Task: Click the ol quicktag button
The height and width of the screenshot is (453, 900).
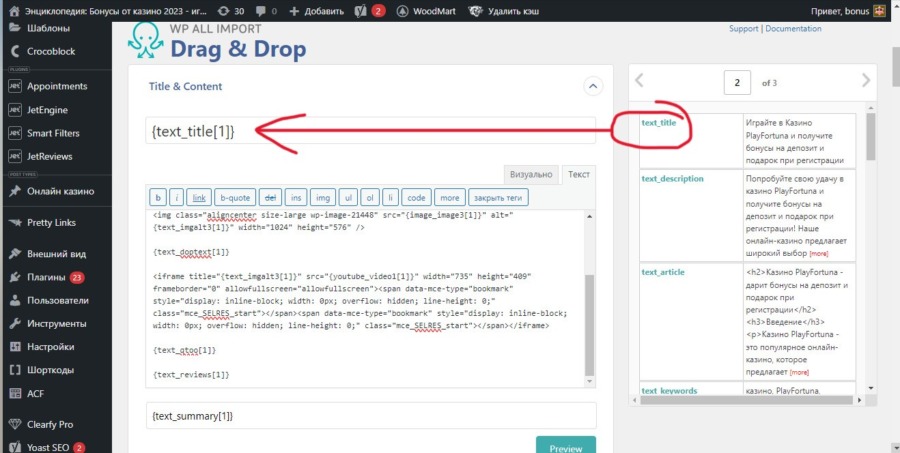Action: [370, 198]
